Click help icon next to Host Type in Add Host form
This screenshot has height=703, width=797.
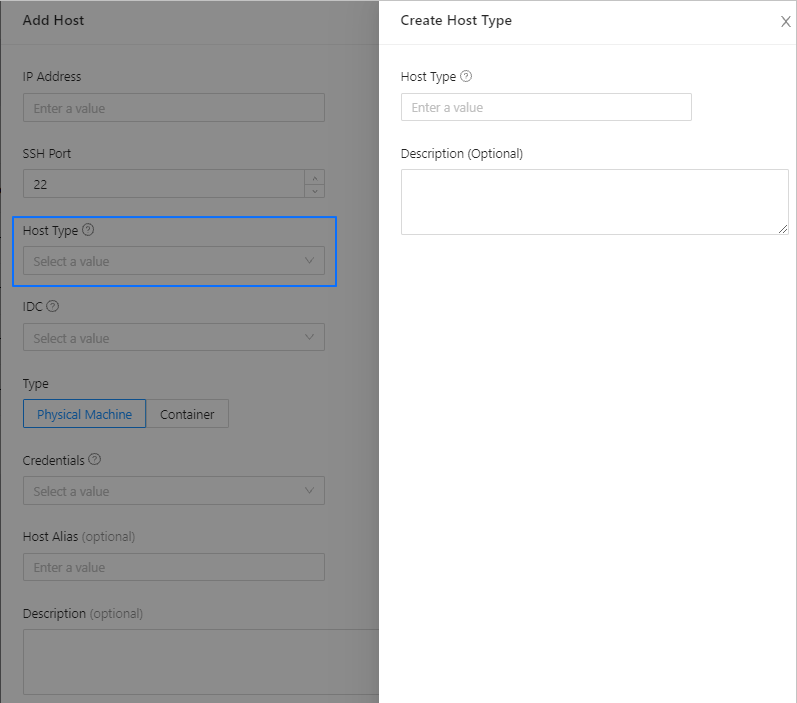88,230
